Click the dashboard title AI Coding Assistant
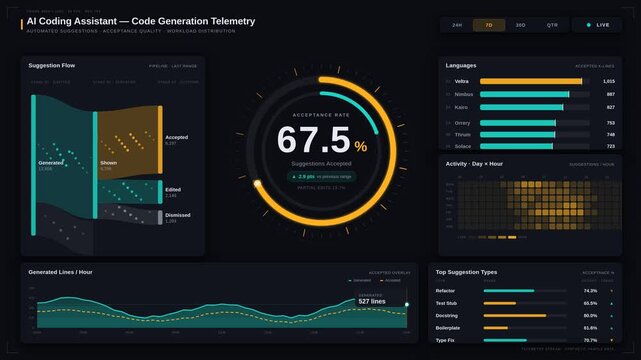Image resolution: width=641 pixels, height=360 pixels. point(141,21)
